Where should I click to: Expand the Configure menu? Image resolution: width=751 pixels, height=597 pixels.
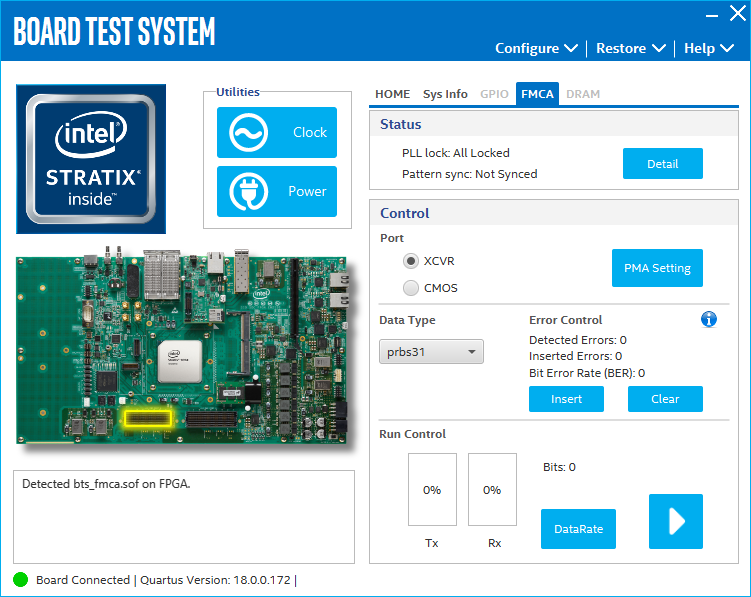pyautogui.click(x=536, y=48)
